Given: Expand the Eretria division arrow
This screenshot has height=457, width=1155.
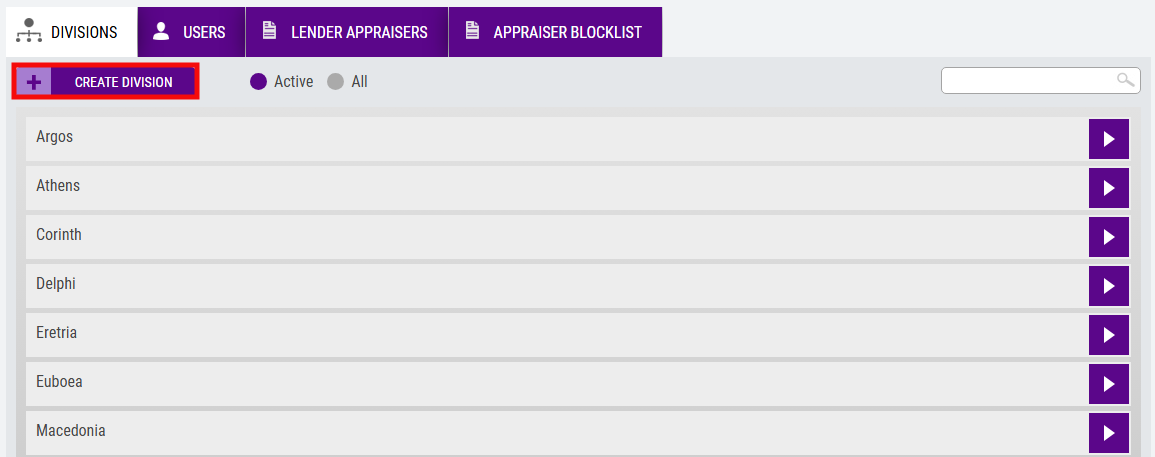Looking at the screenshot, I should (1109, 335).
